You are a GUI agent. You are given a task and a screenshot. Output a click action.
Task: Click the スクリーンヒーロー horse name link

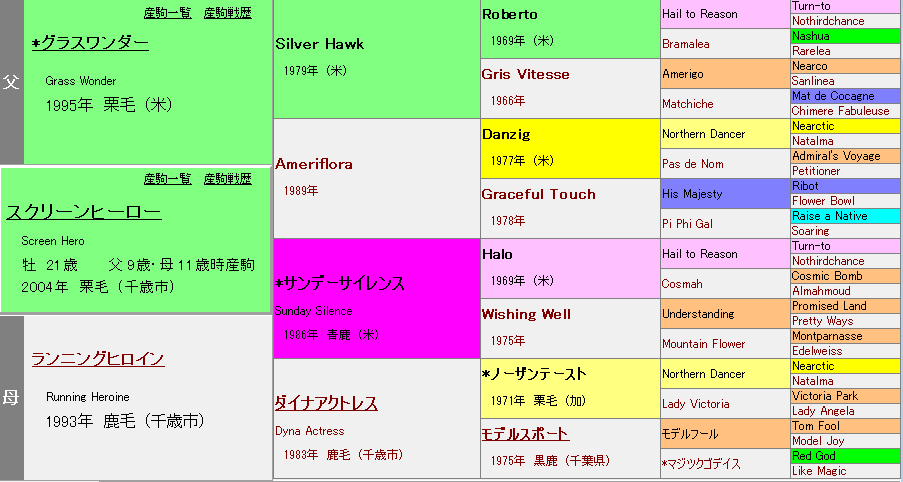click(x=83, y=212)
